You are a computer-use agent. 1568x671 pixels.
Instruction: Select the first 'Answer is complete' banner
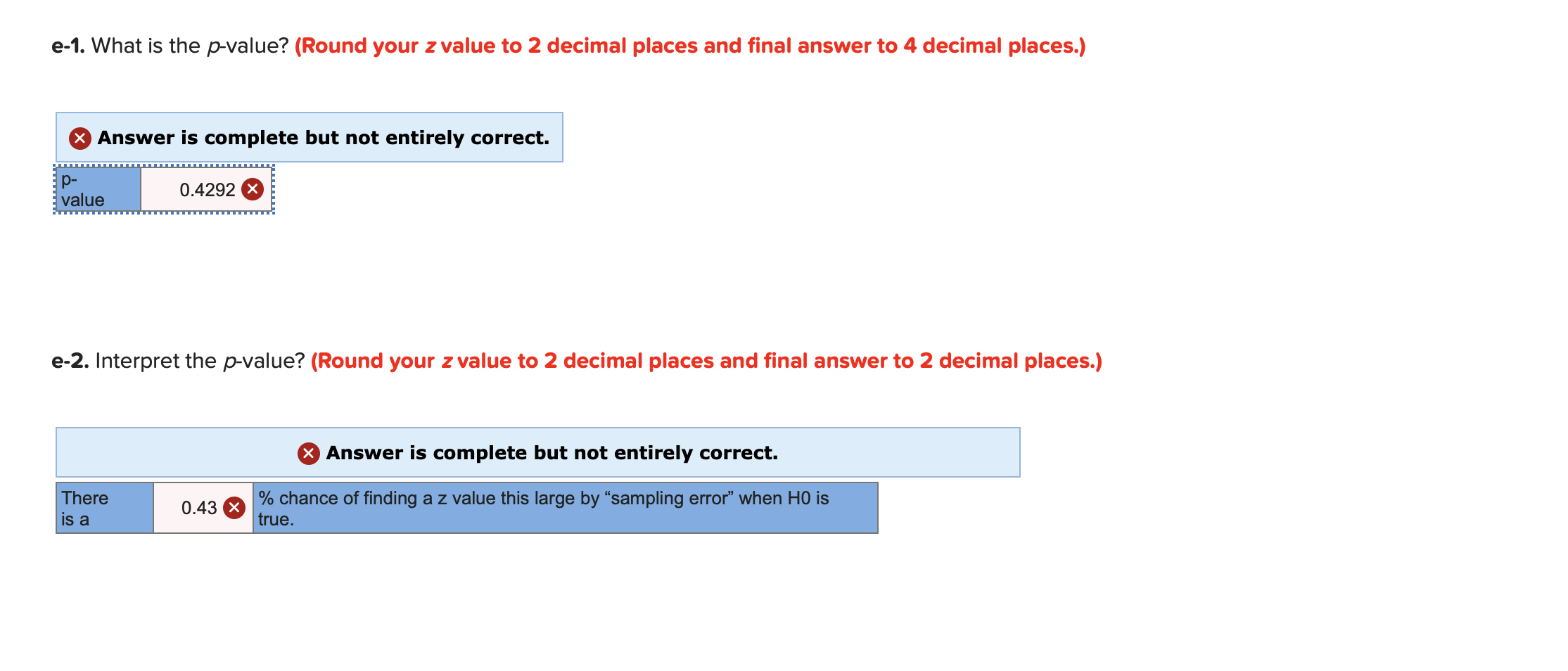click(x=310, y=138)
